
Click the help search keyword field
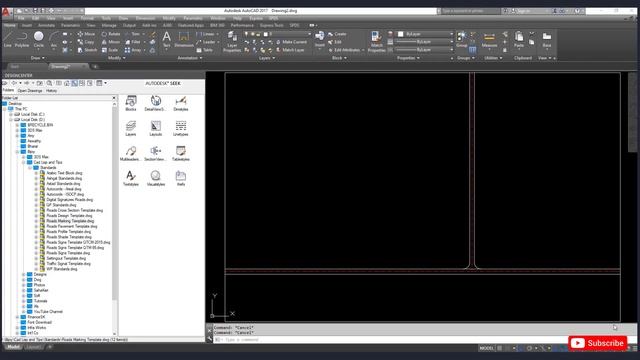coord(471,11)
